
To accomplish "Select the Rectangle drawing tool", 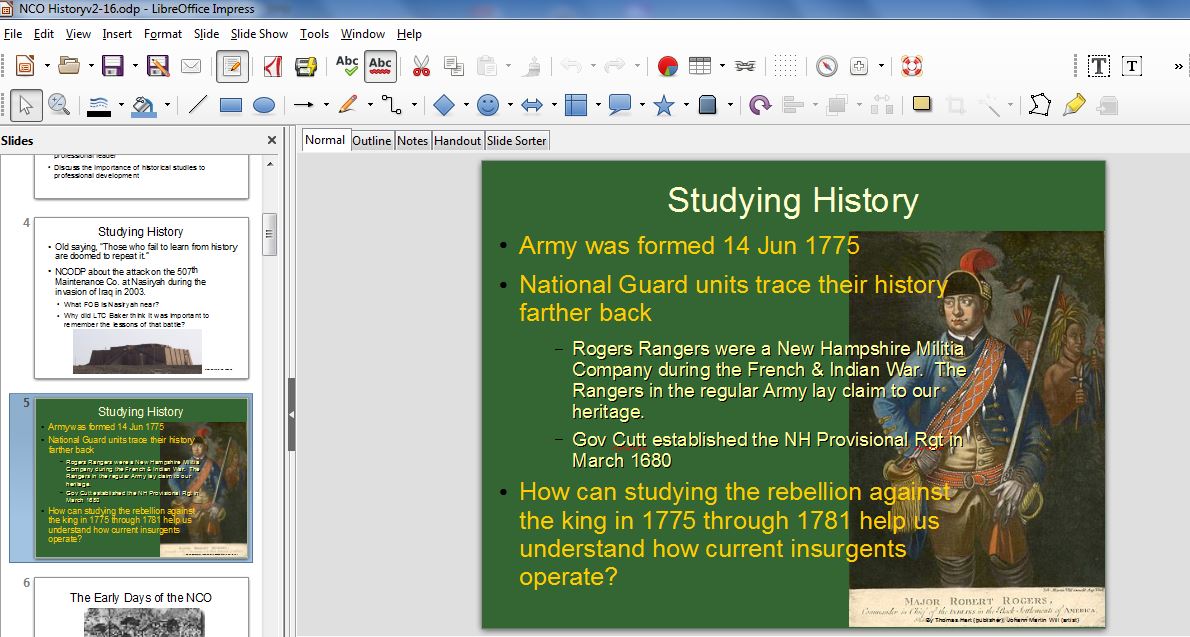I will (x=231, y=105).
